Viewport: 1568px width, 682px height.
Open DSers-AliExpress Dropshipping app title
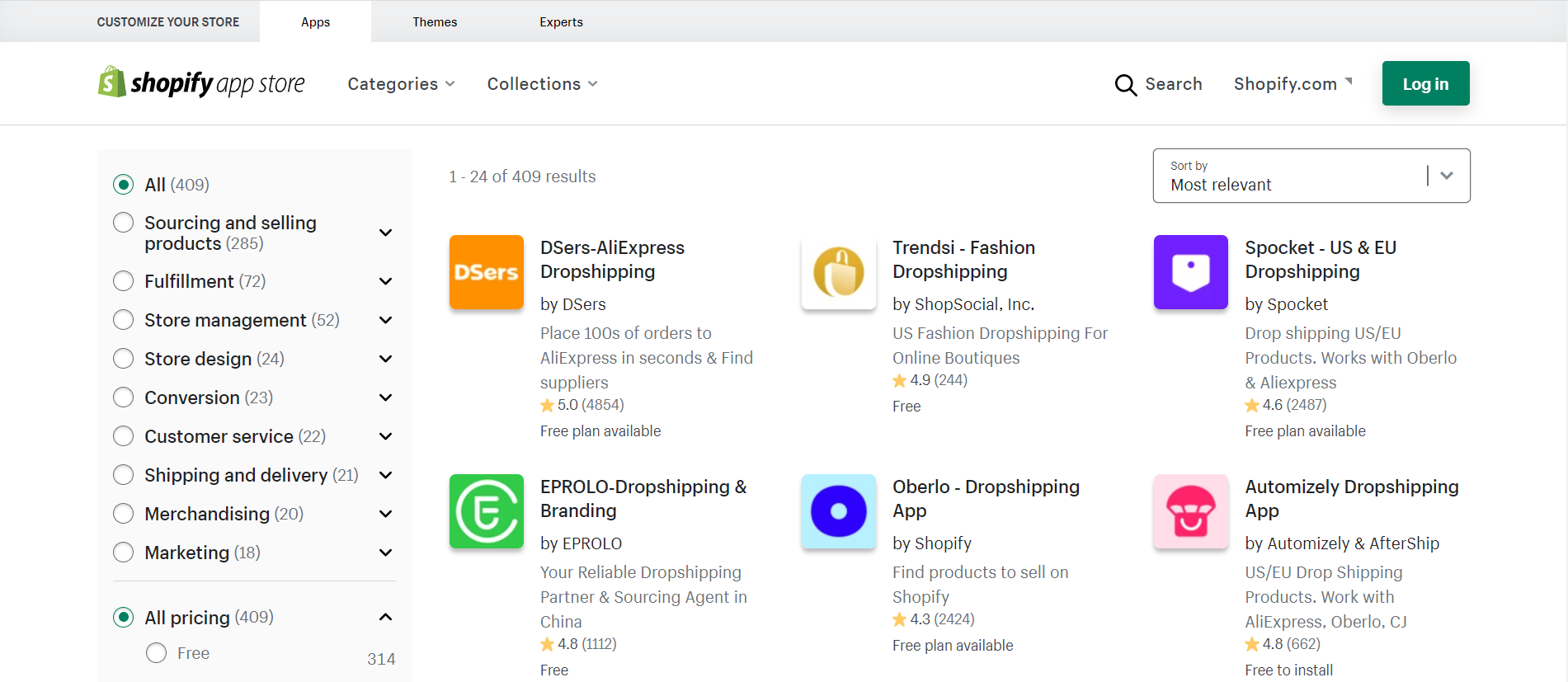point(612,260)
